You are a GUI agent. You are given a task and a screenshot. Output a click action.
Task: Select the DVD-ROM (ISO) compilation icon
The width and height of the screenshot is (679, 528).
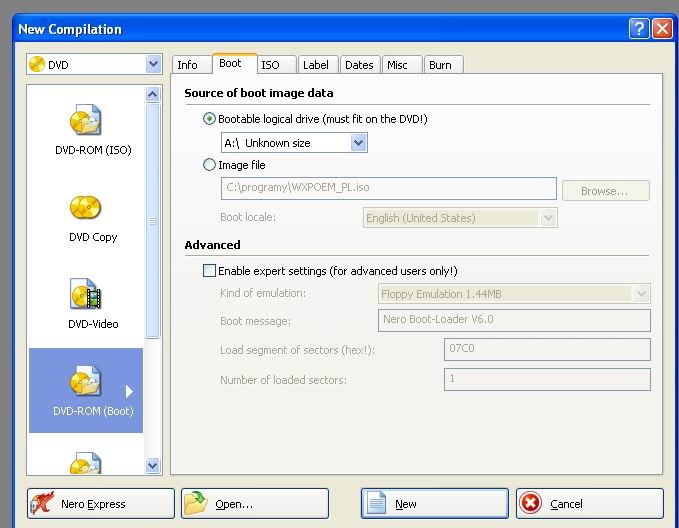click(86, 120)
